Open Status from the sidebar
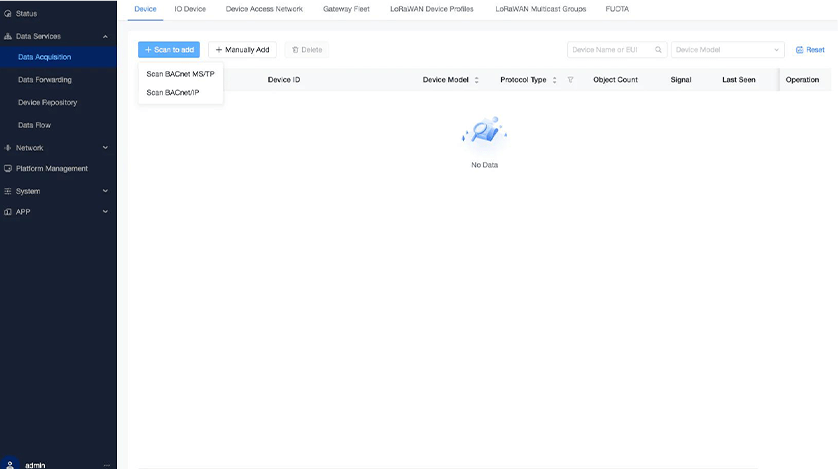 (27, 13)
